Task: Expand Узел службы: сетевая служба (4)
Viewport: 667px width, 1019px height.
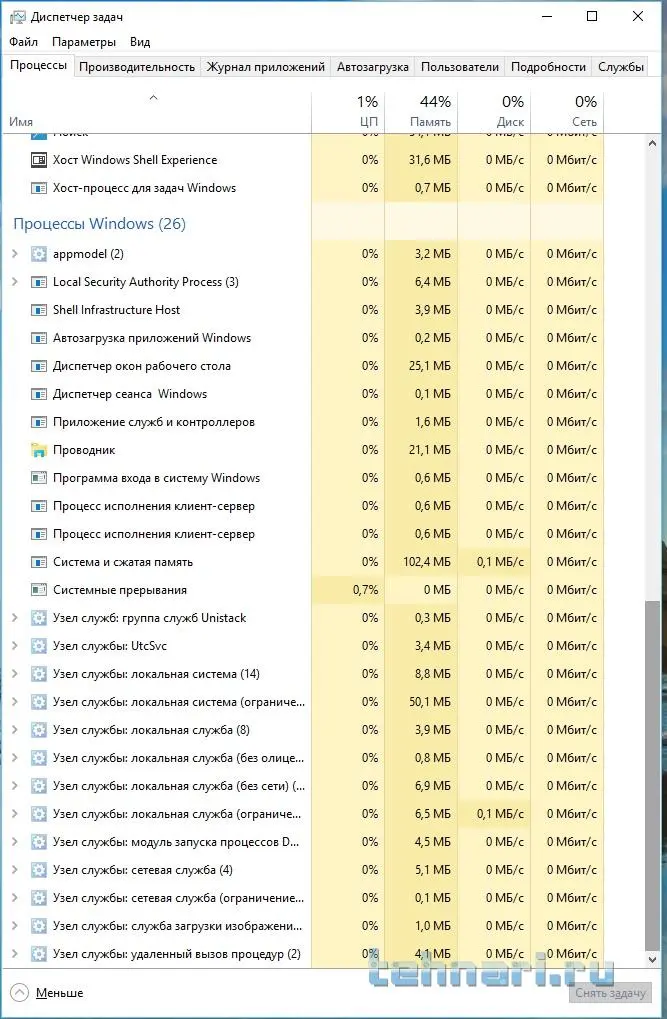Action: pyautogui.click(x=14, y=870)
